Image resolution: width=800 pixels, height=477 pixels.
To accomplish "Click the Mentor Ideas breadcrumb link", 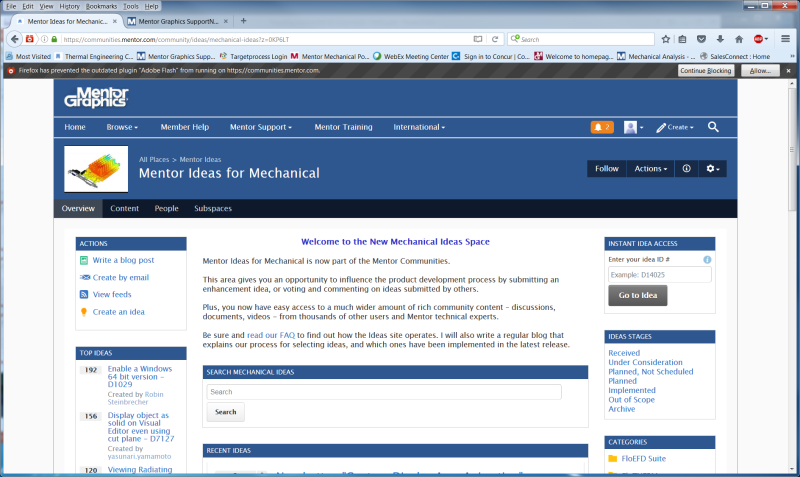I will (x=200, y=160).
